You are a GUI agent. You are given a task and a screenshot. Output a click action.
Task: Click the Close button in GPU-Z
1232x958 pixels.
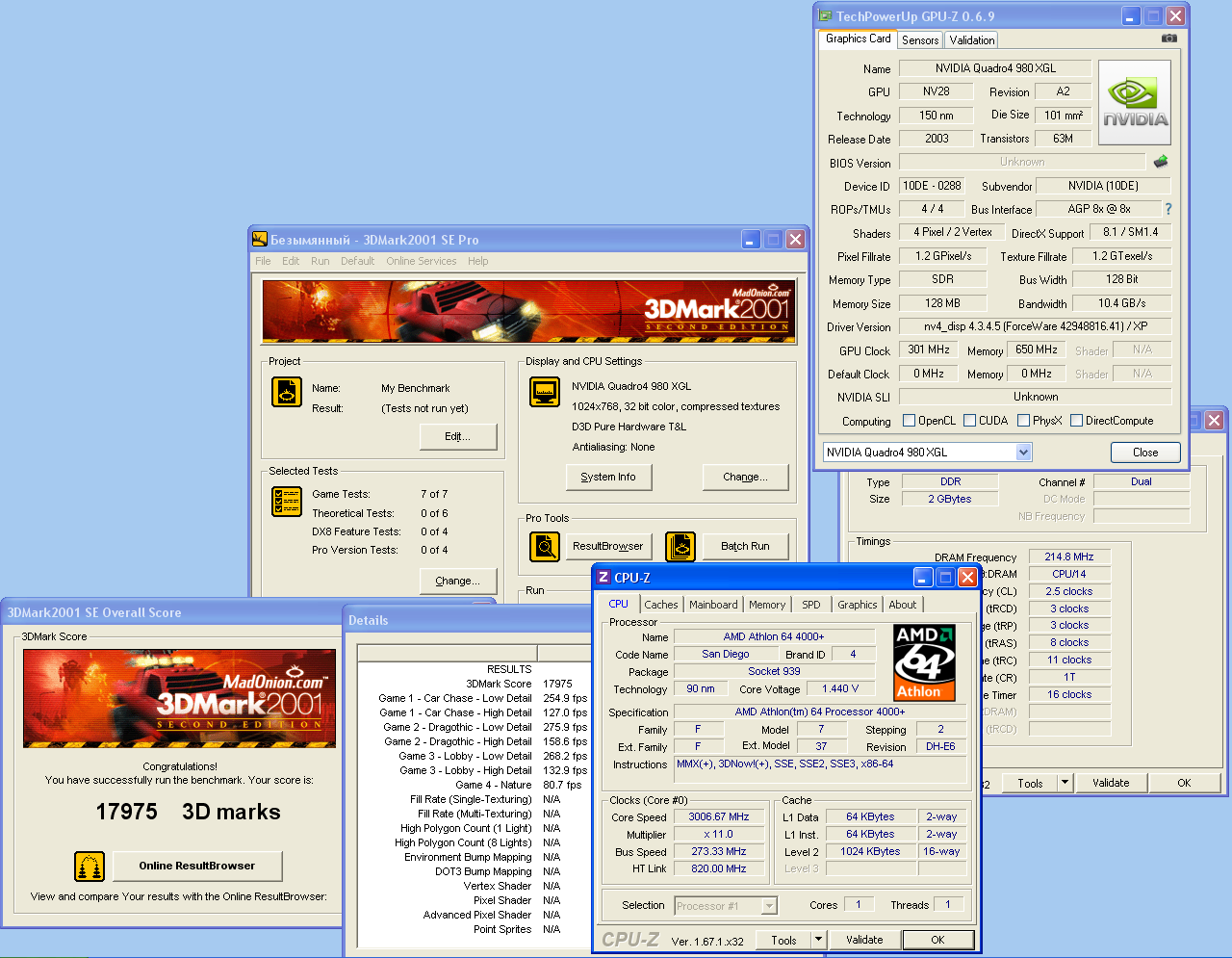click(x=1145, y=453)
